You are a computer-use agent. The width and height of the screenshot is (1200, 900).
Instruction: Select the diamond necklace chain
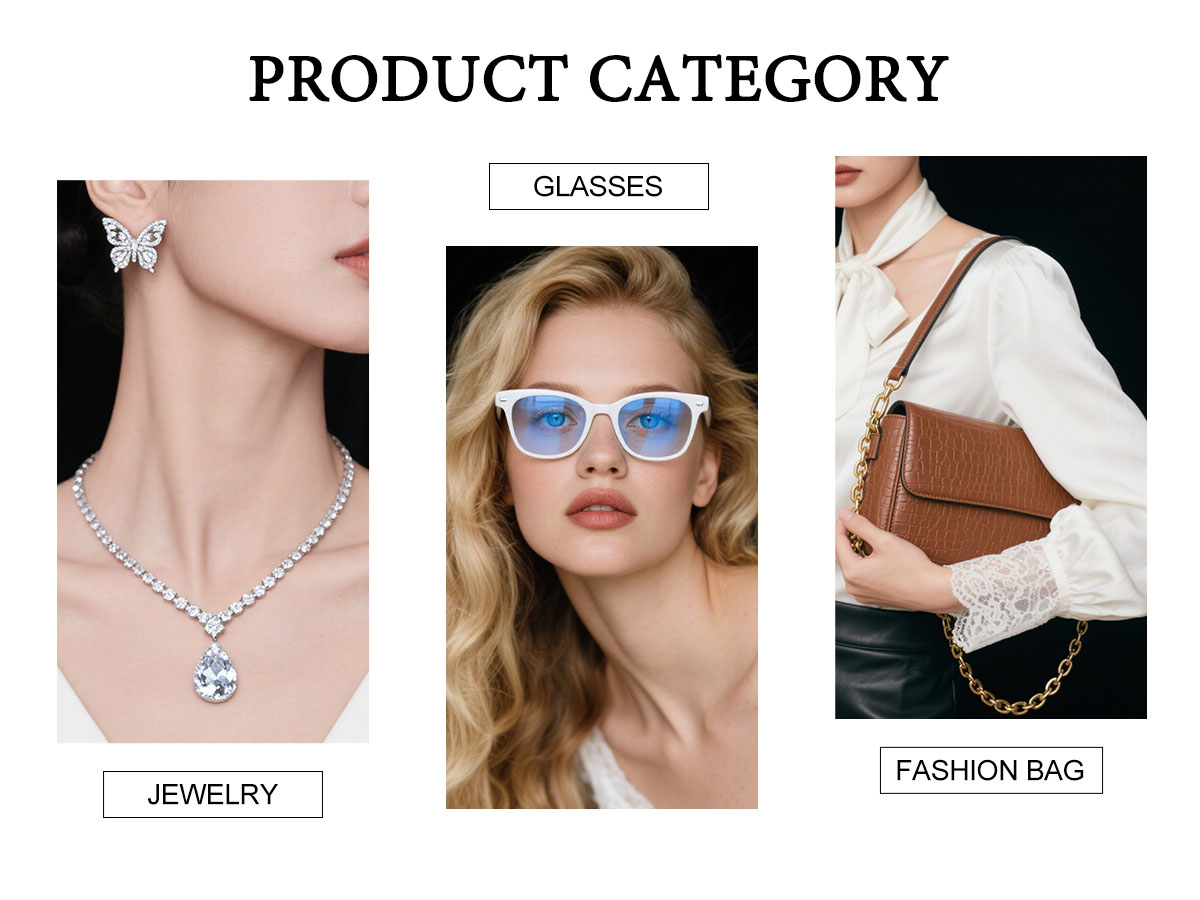tap(214, 540)
